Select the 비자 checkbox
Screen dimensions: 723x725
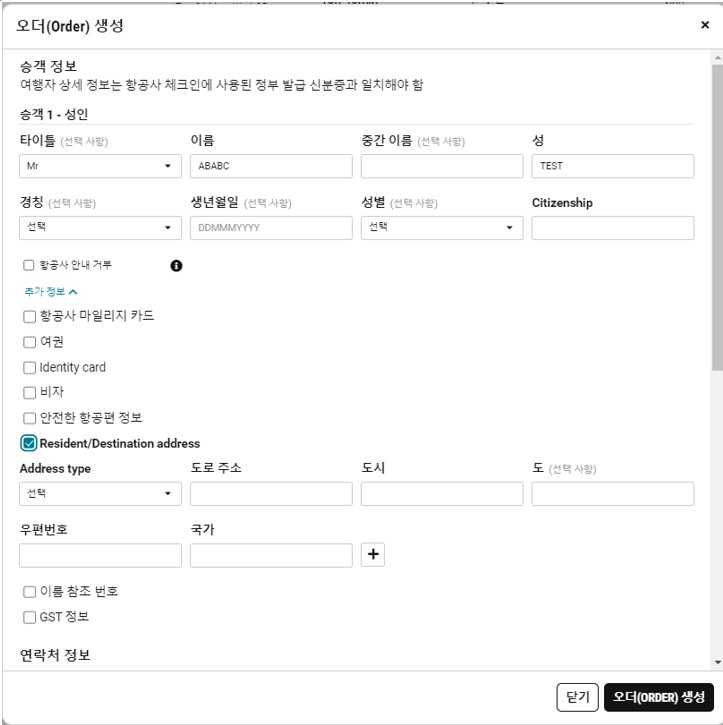click(x=29, y=393)
